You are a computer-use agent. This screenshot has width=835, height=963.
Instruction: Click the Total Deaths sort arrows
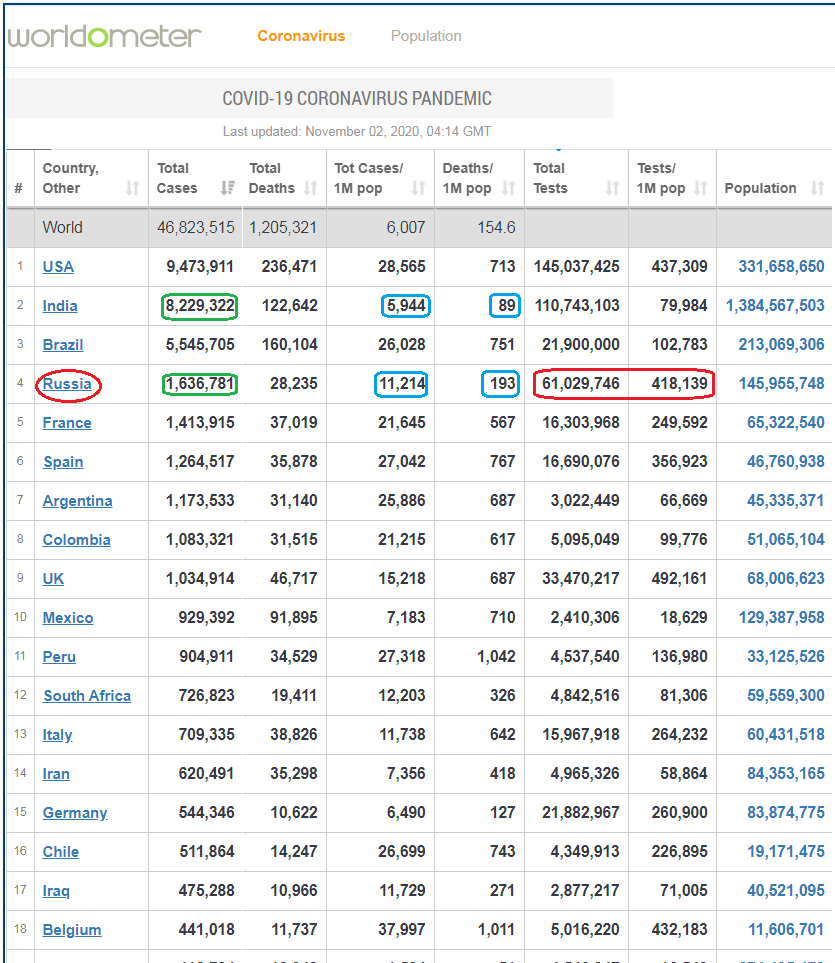311,188
